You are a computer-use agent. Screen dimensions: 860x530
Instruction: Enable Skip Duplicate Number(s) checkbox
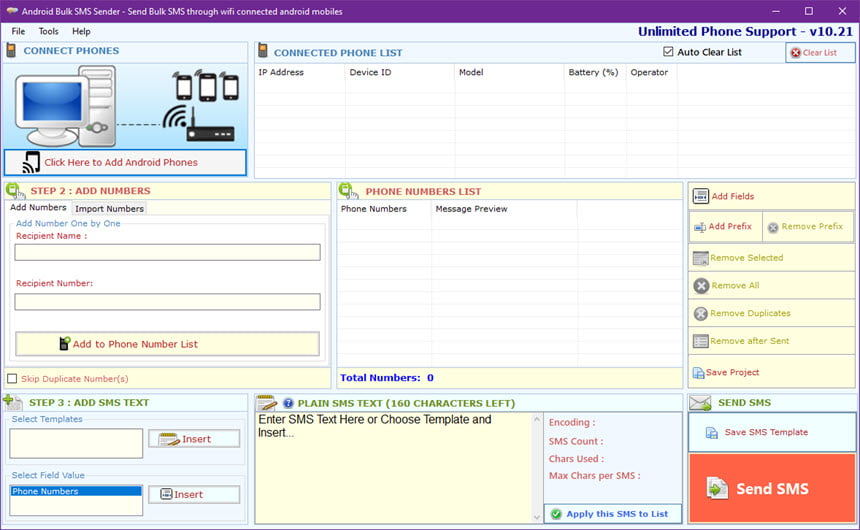click(x=12, y=379)
